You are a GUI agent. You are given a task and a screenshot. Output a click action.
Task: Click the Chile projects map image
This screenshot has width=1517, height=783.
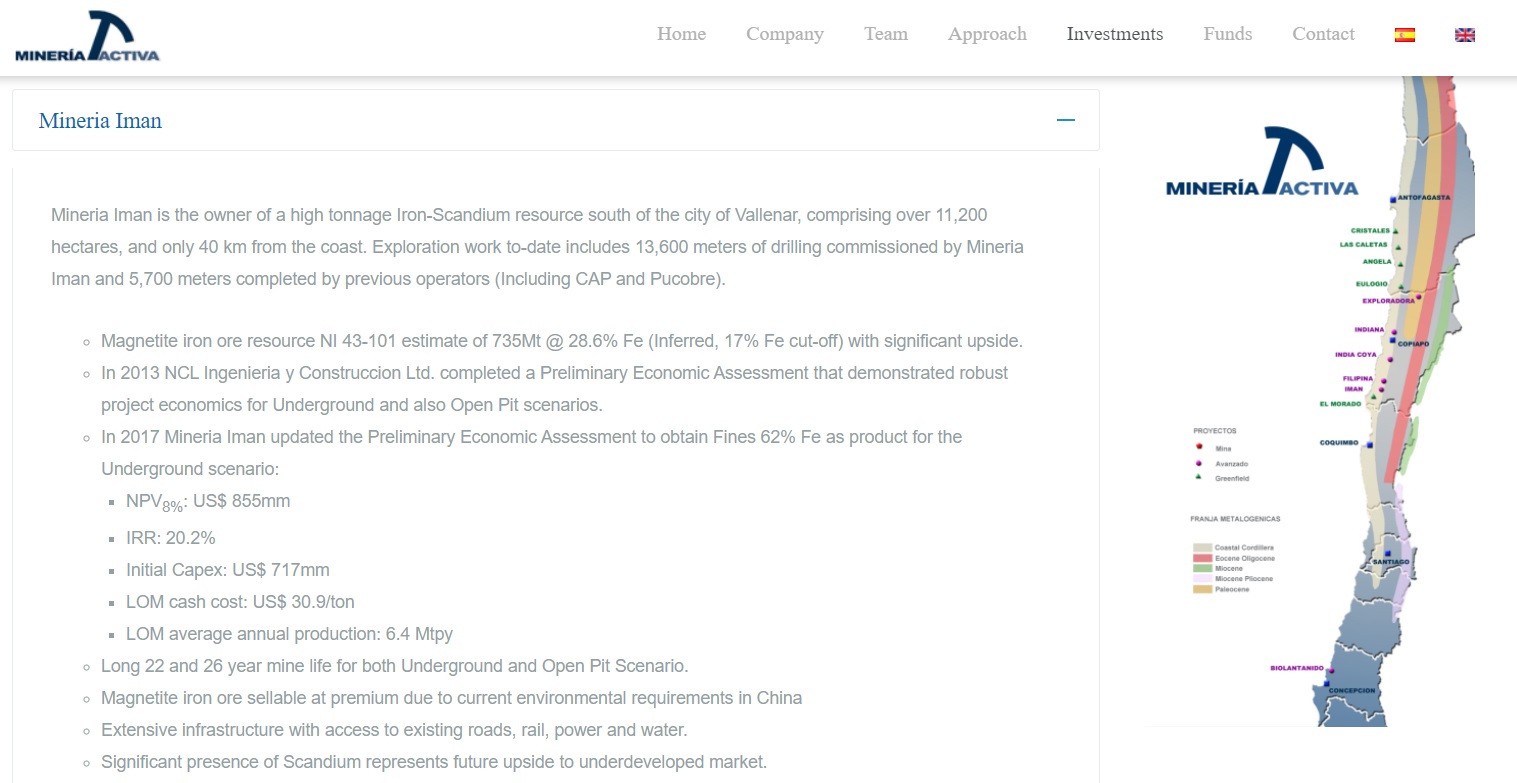1310,402
